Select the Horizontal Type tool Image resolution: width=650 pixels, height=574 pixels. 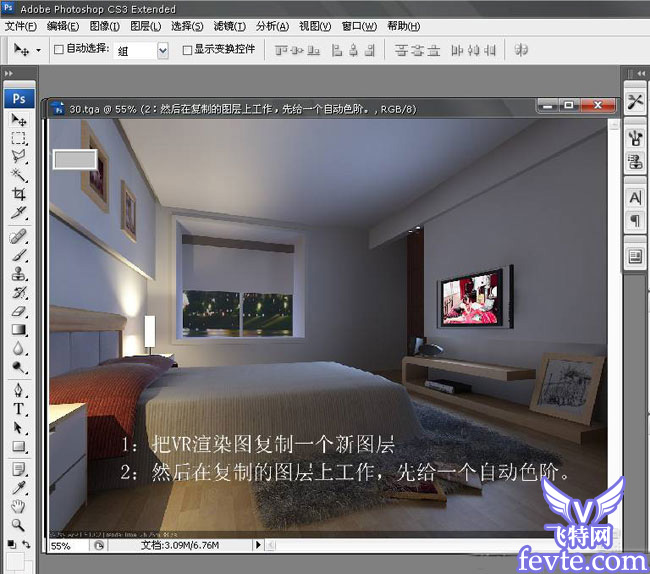click(18, 409)
